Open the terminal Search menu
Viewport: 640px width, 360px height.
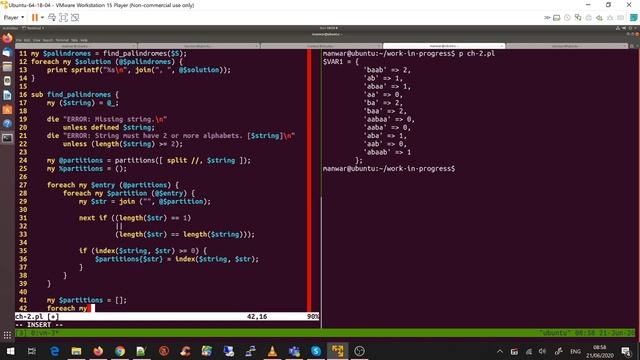[x=48, y=40]
